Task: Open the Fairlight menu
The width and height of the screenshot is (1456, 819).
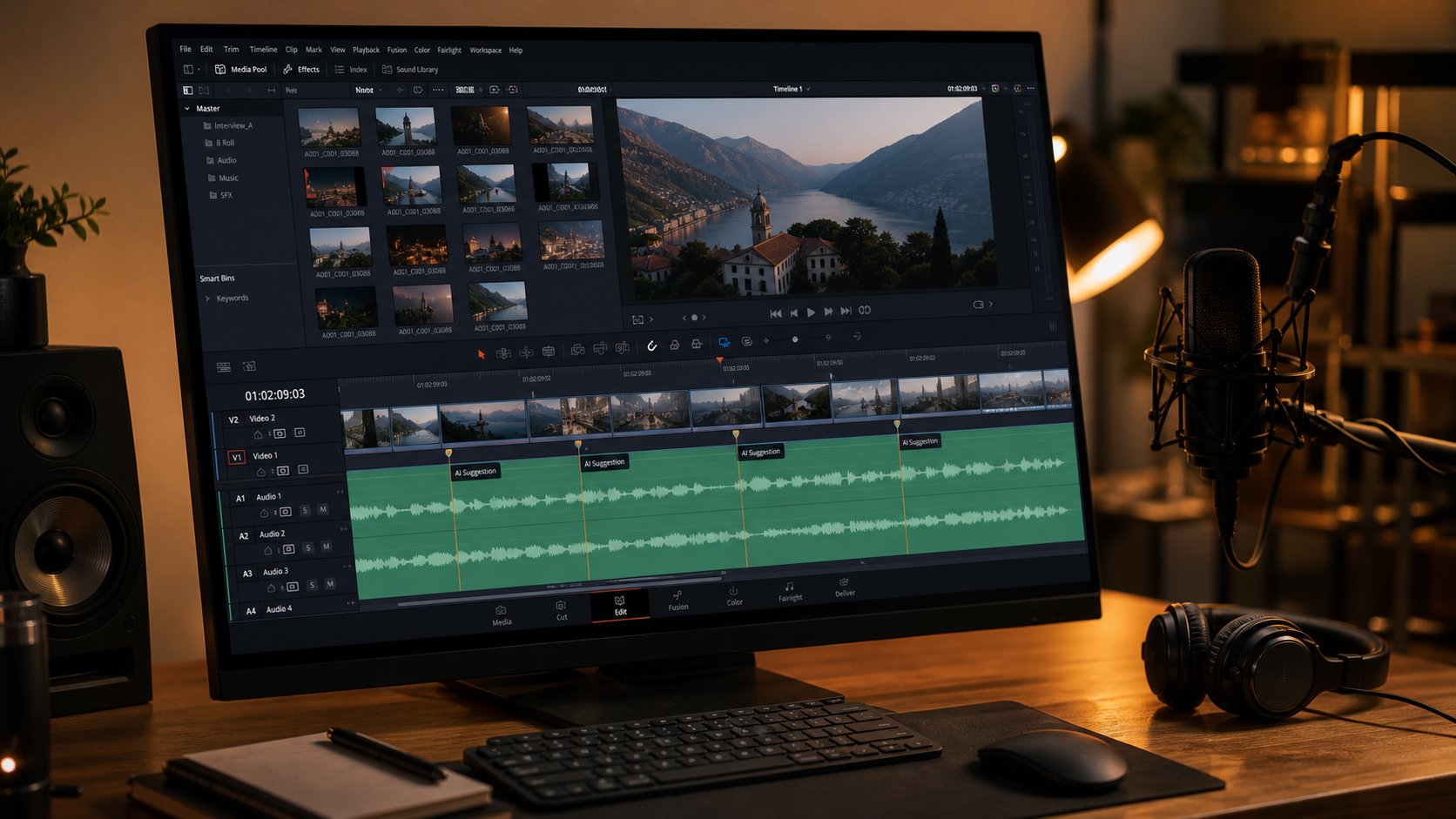Action: 449,50
